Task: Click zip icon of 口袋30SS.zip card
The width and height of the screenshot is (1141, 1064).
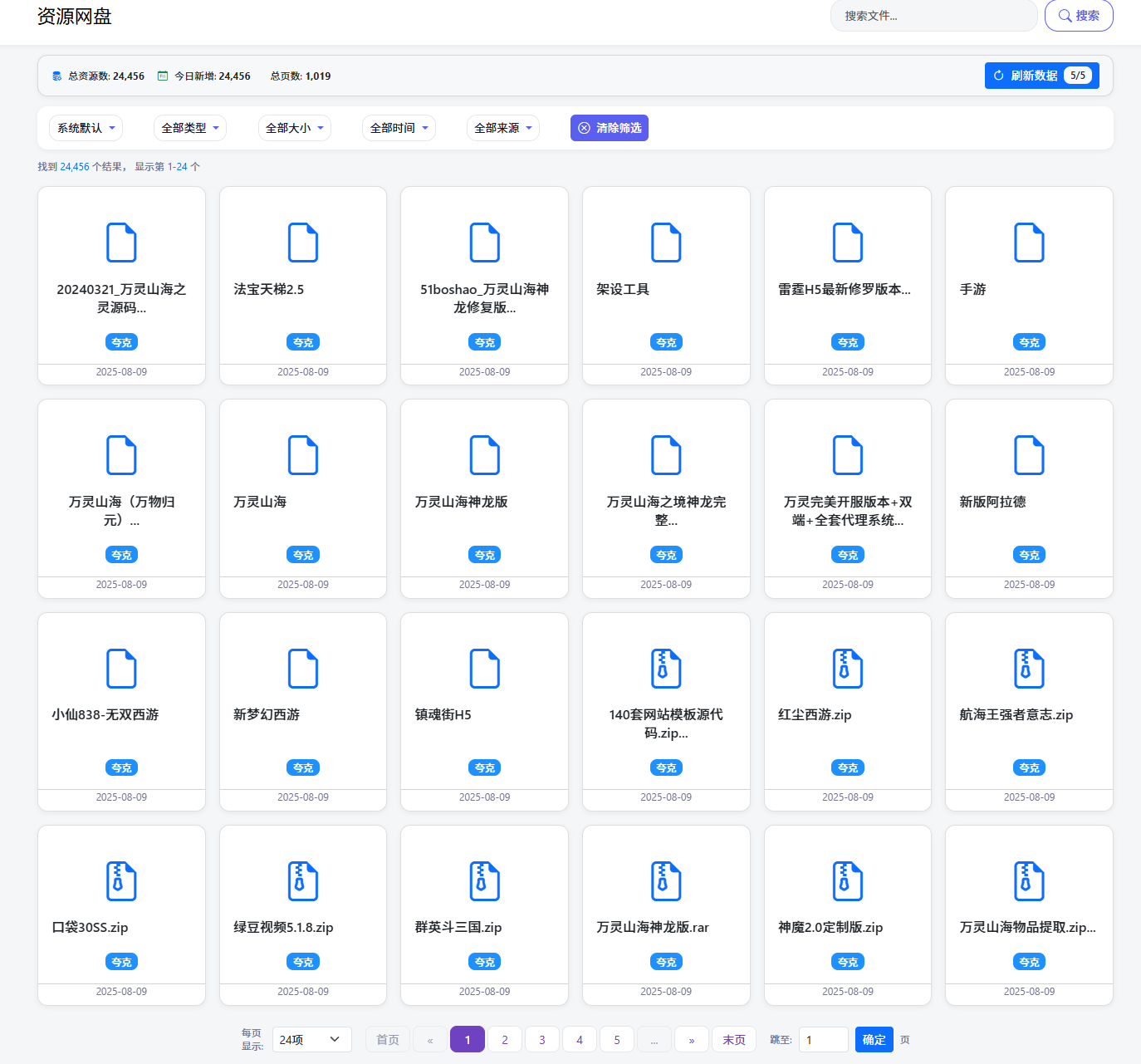Action: pyautogui.click(x=121, y=881)
